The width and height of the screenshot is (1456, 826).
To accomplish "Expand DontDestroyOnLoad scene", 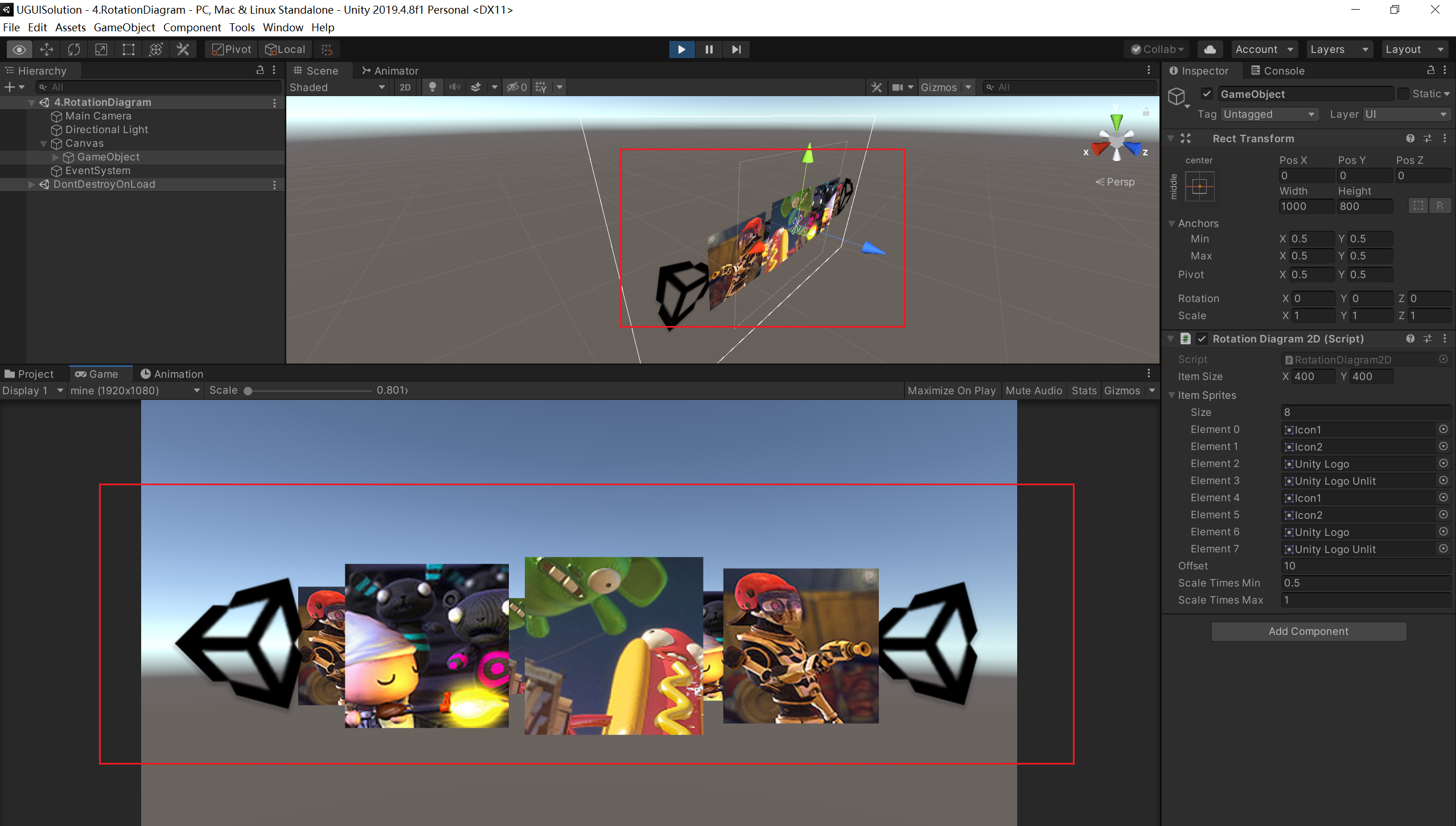I will coord(32,184).
